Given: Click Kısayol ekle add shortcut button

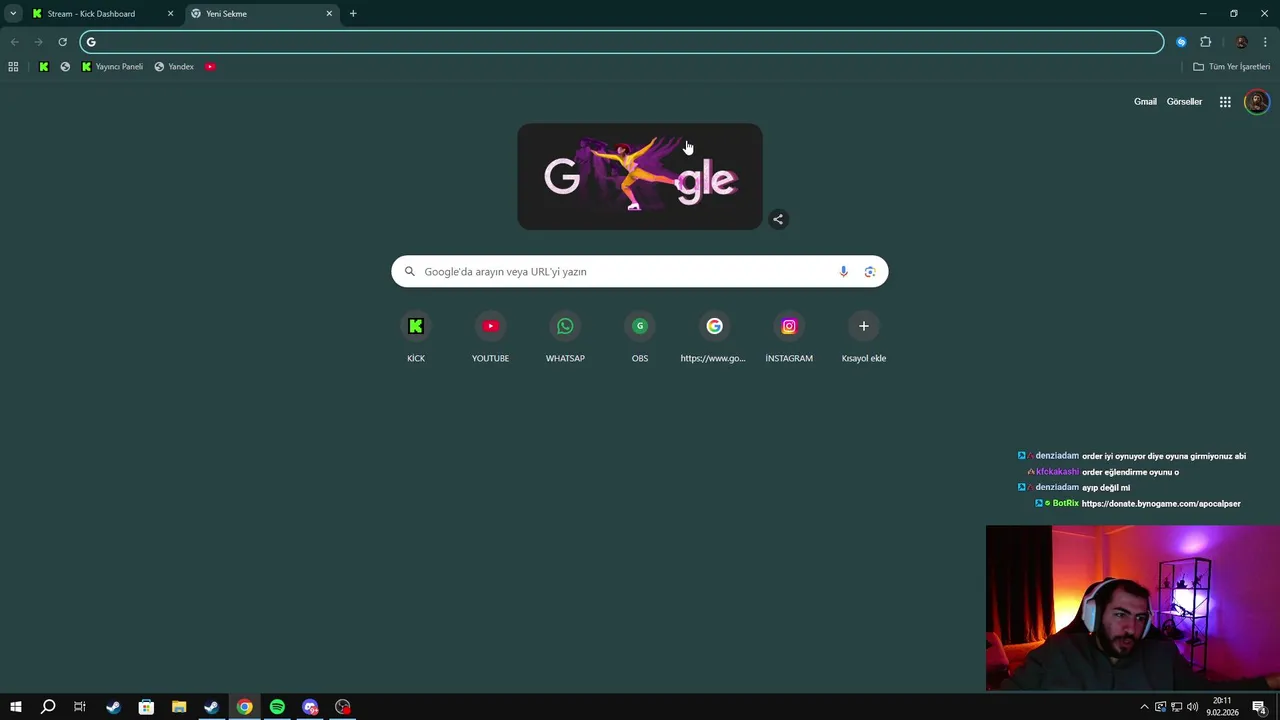Looking at the screenshot, I should [864, 338].
